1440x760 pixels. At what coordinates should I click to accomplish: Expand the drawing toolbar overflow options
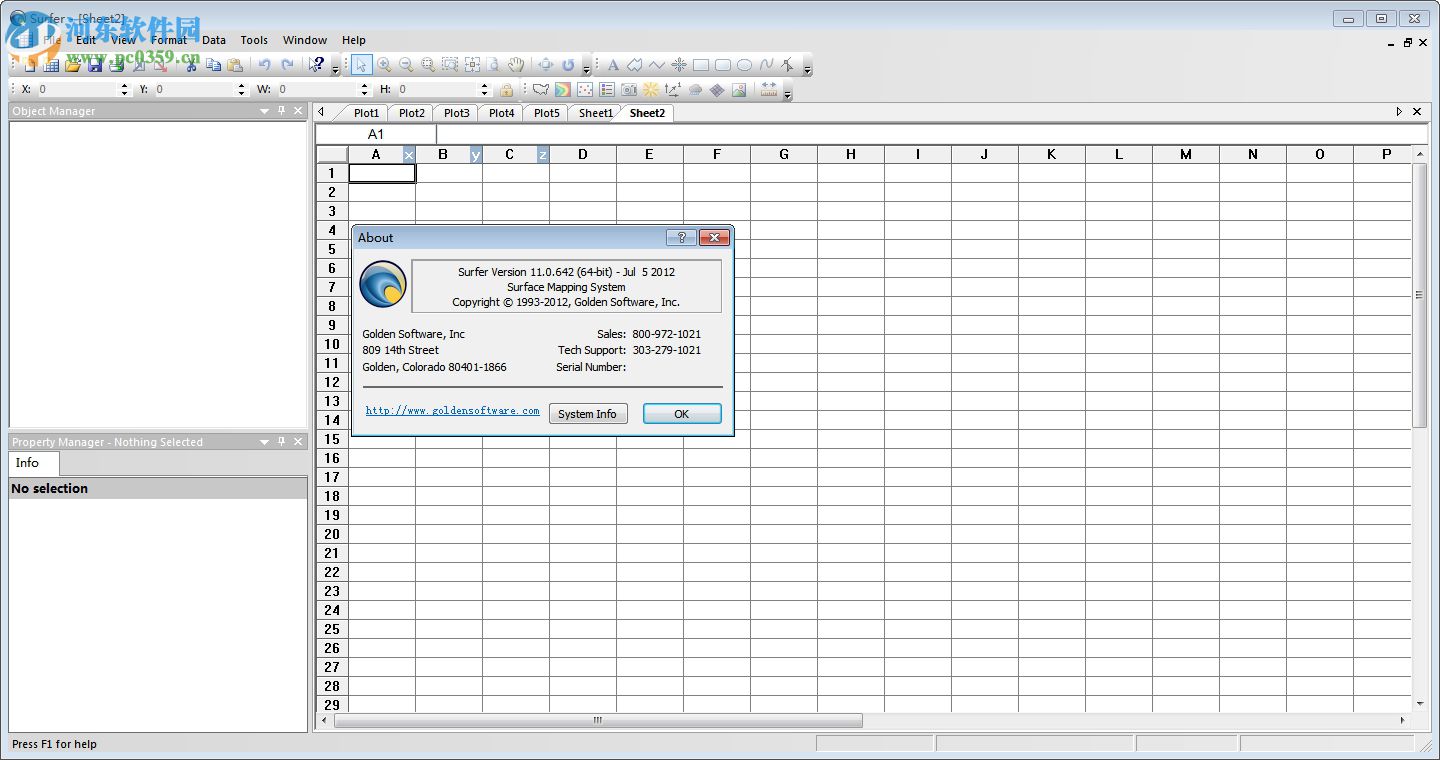[x=807, y=68]
